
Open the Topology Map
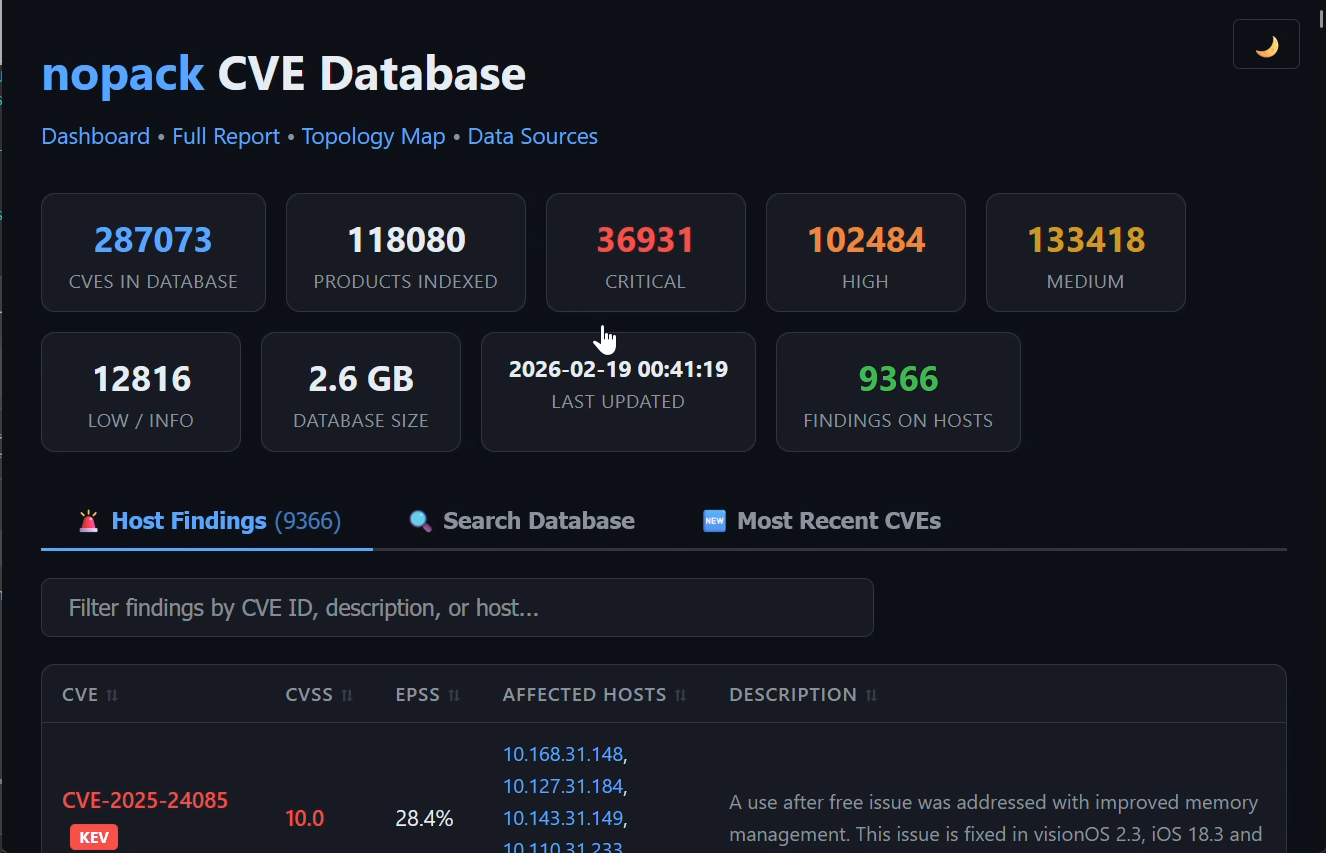tap(373, 136)
